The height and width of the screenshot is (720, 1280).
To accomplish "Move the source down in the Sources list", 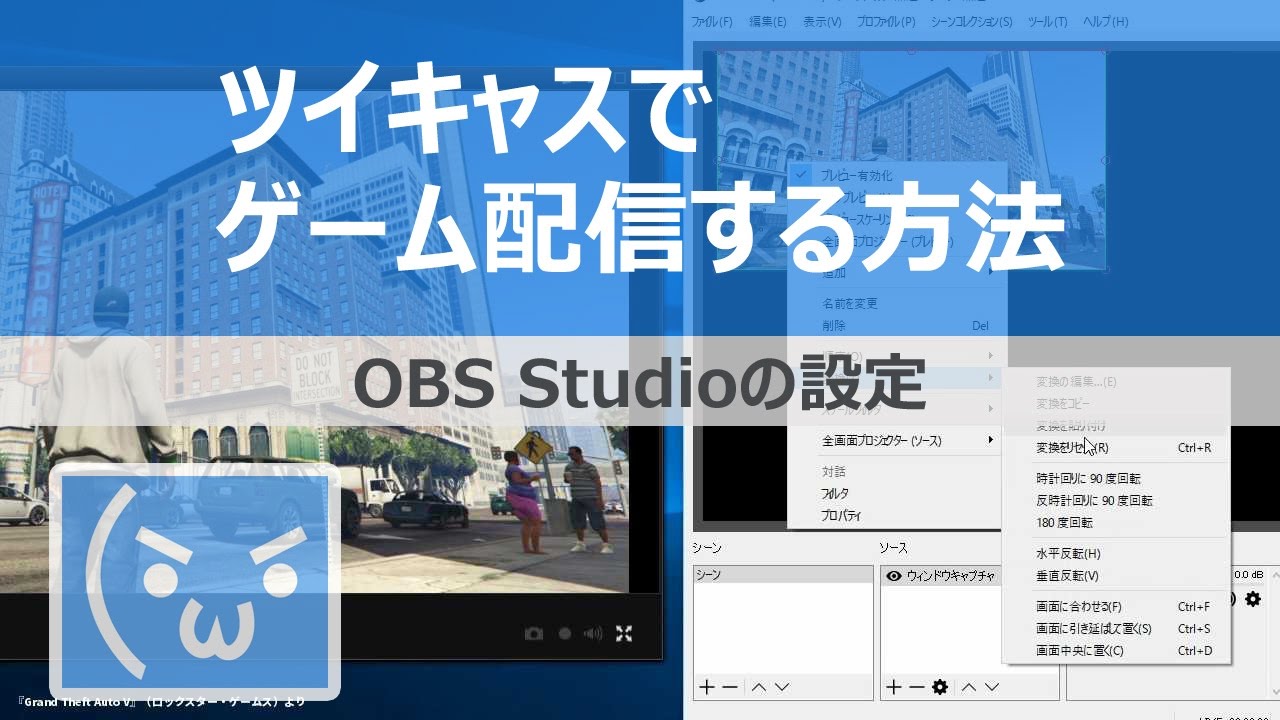I will pyautogui.click(x=992, y=687).
